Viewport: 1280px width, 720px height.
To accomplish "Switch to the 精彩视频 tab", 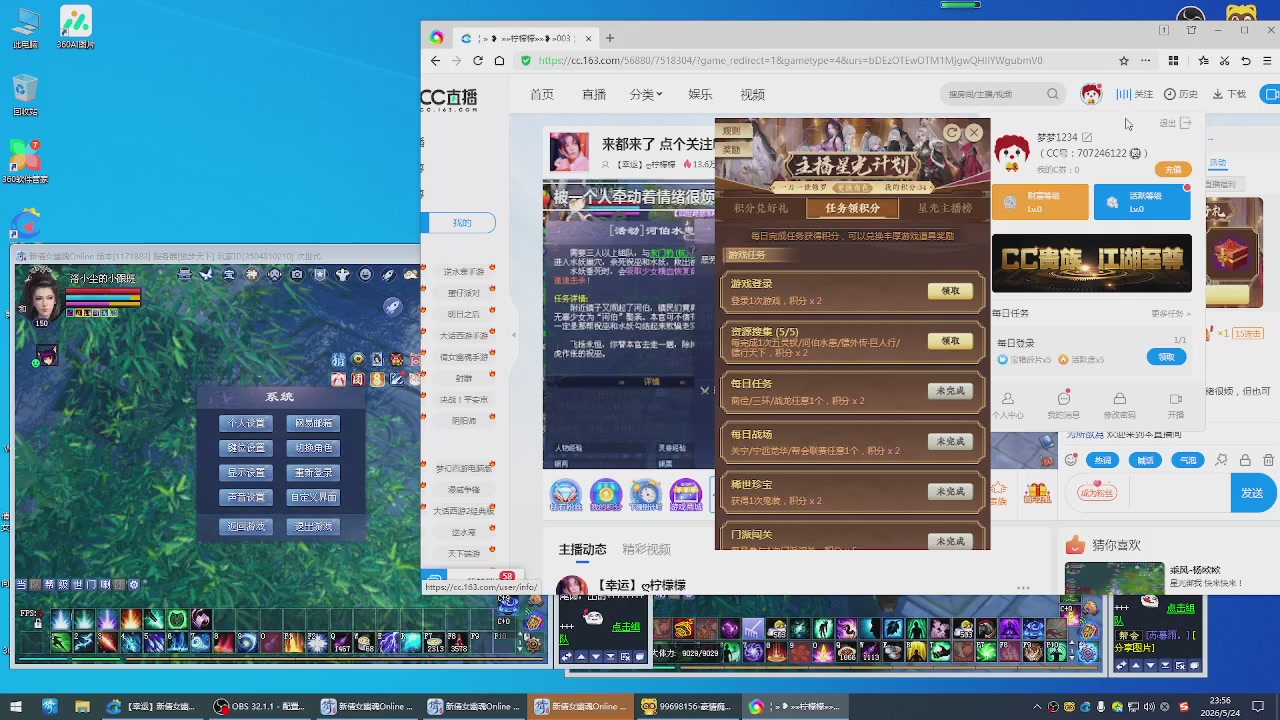I will 646,549.
